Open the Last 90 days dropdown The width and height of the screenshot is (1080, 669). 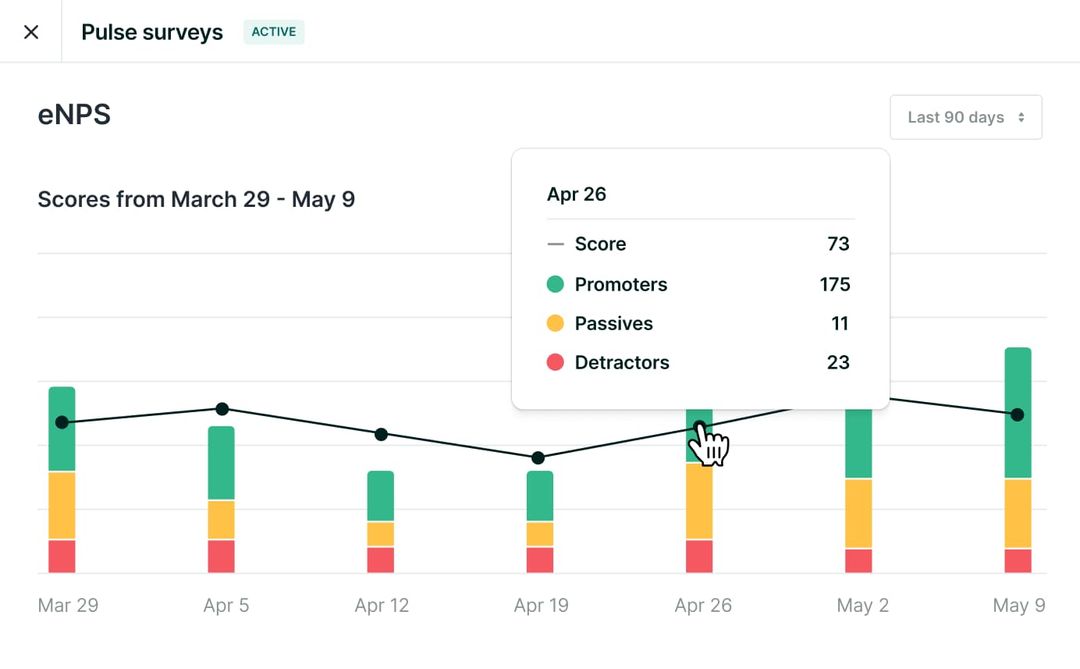[965, 117]
